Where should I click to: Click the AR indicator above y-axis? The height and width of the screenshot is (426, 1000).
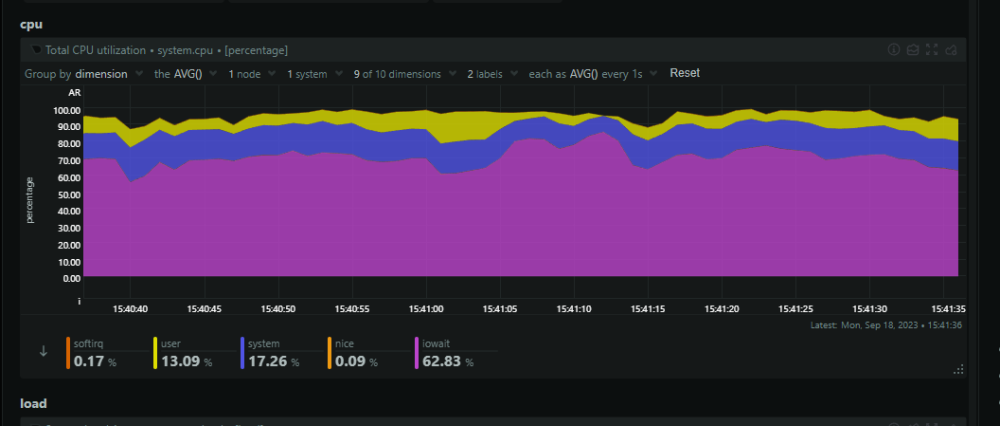tap(75, 92)
